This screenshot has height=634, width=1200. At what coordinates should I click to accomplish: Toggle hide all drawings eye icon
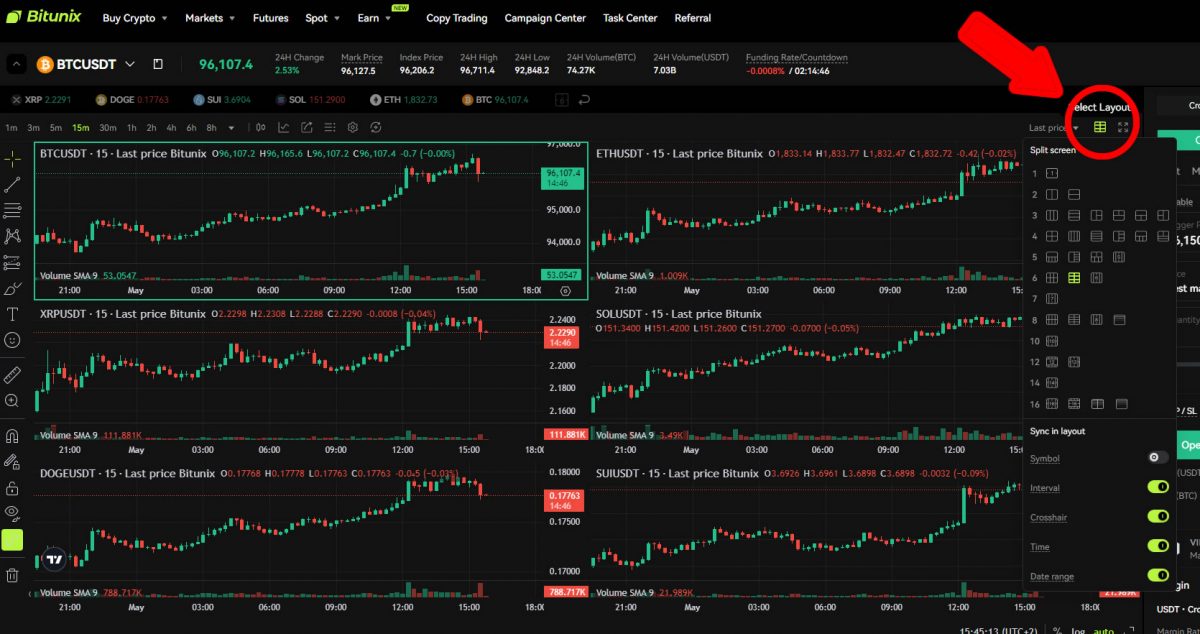pos(12,514)
